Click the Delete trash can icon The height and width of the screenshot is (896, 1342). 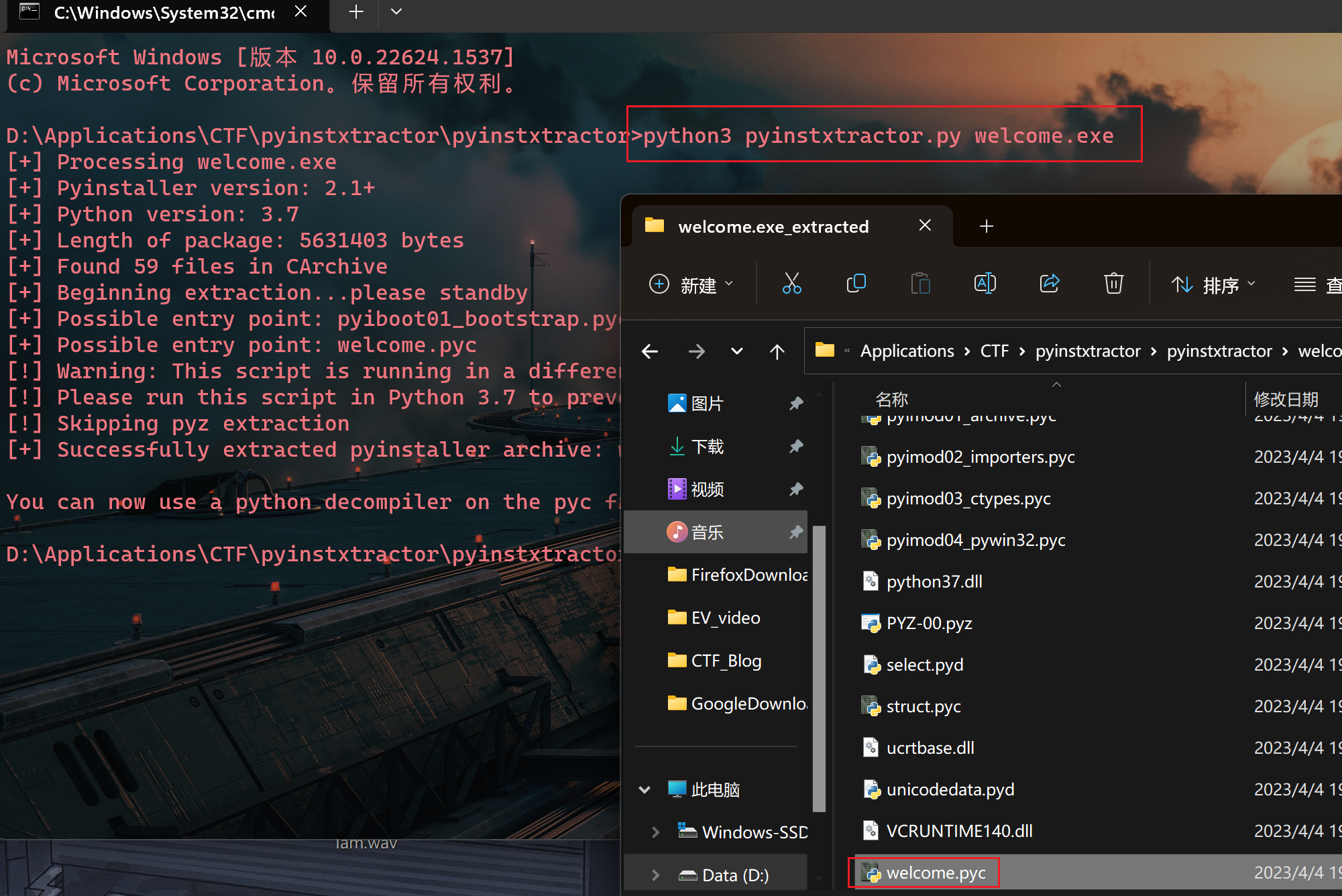[x=1113, y=284]
